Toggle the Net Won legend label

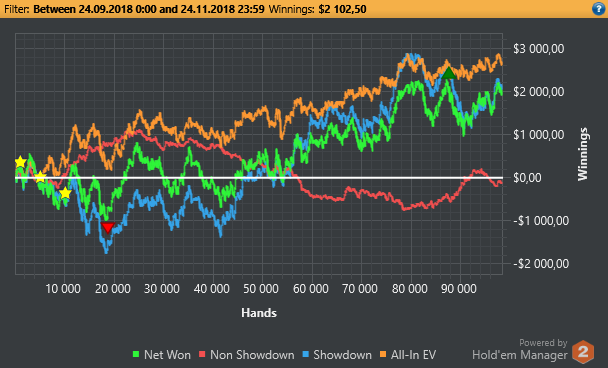167,355
